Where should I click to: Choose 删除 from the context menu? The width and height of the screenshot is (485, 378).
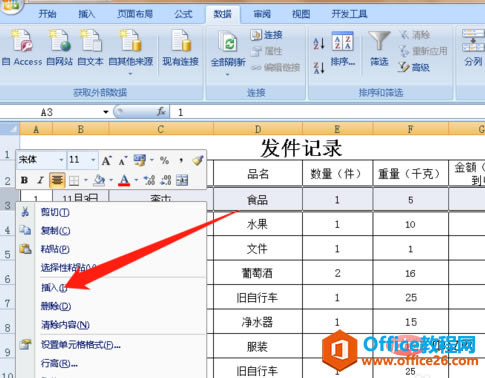(111, 306)
